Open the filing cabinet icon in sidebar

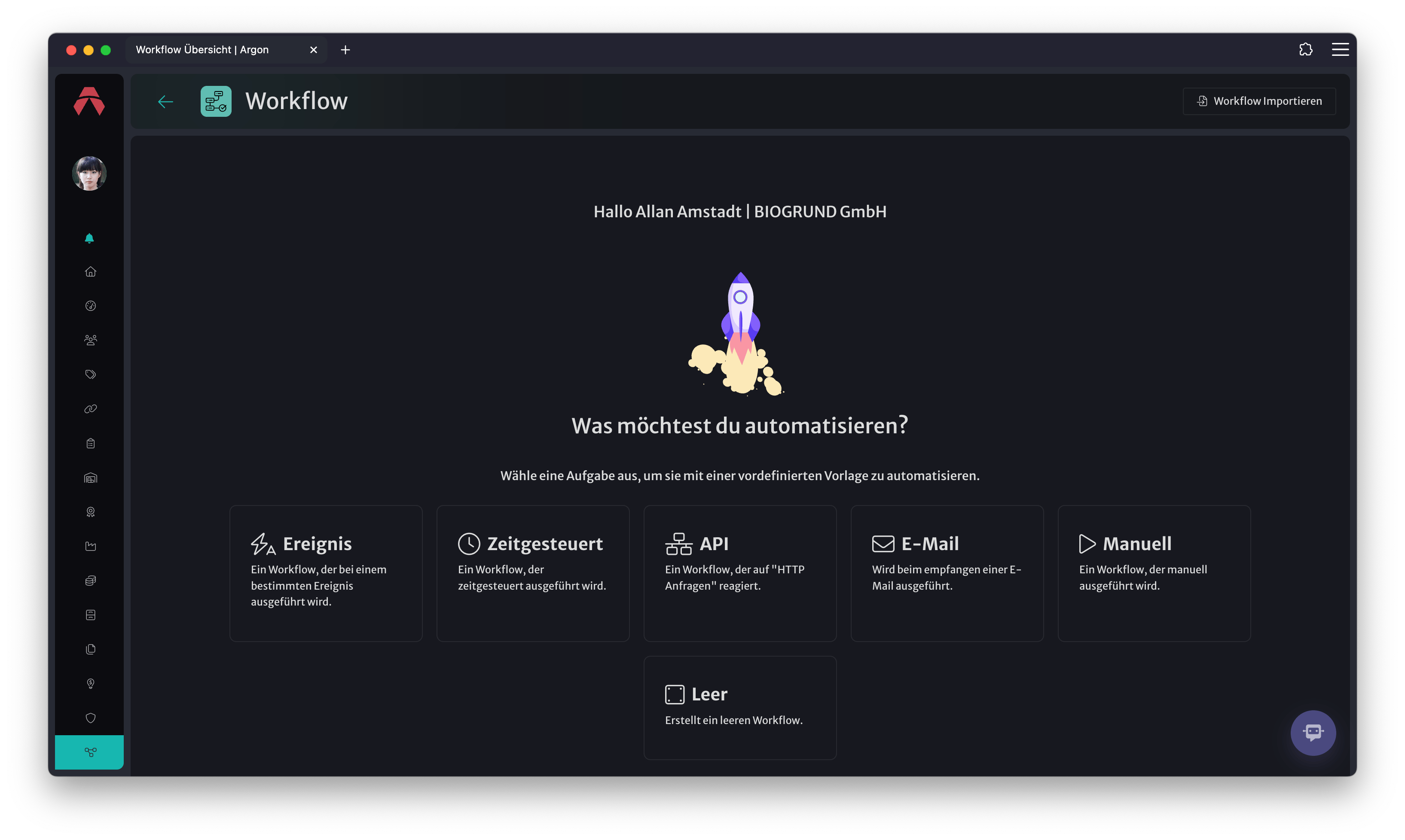click(x=90, y=615)
